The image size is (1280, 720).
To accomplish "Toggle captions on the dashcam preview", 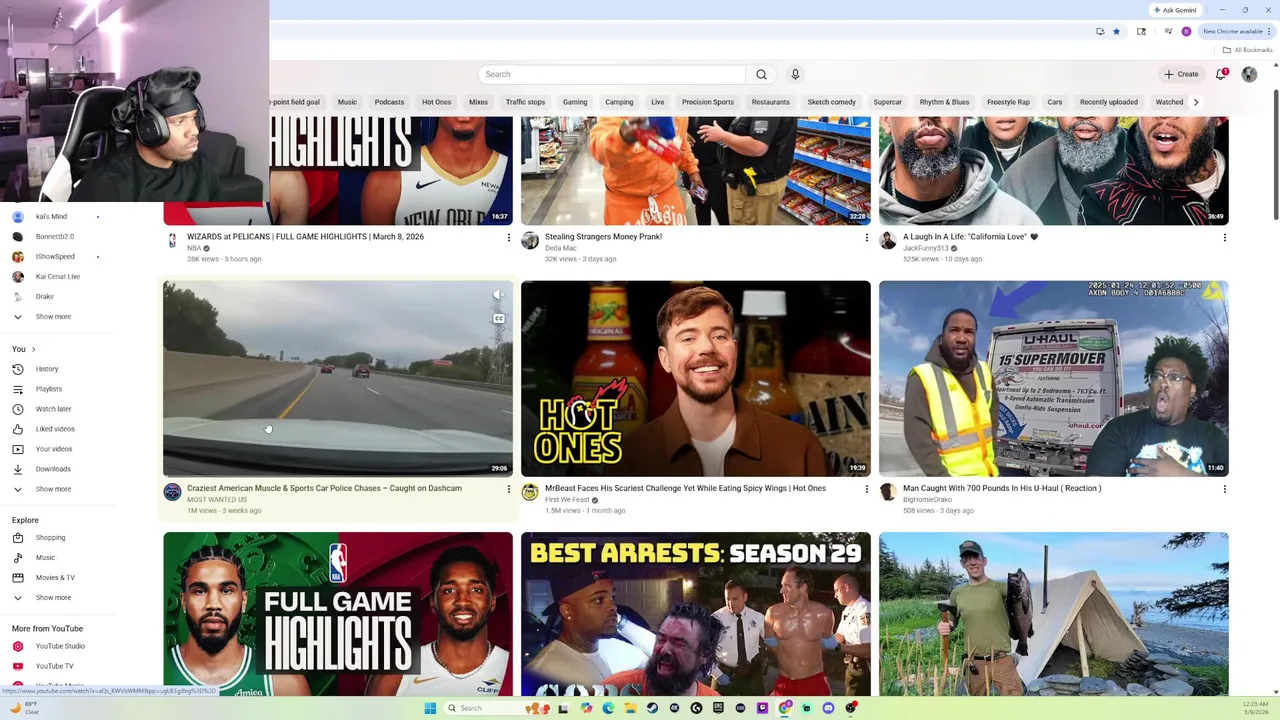I will (x=498, y=319).
